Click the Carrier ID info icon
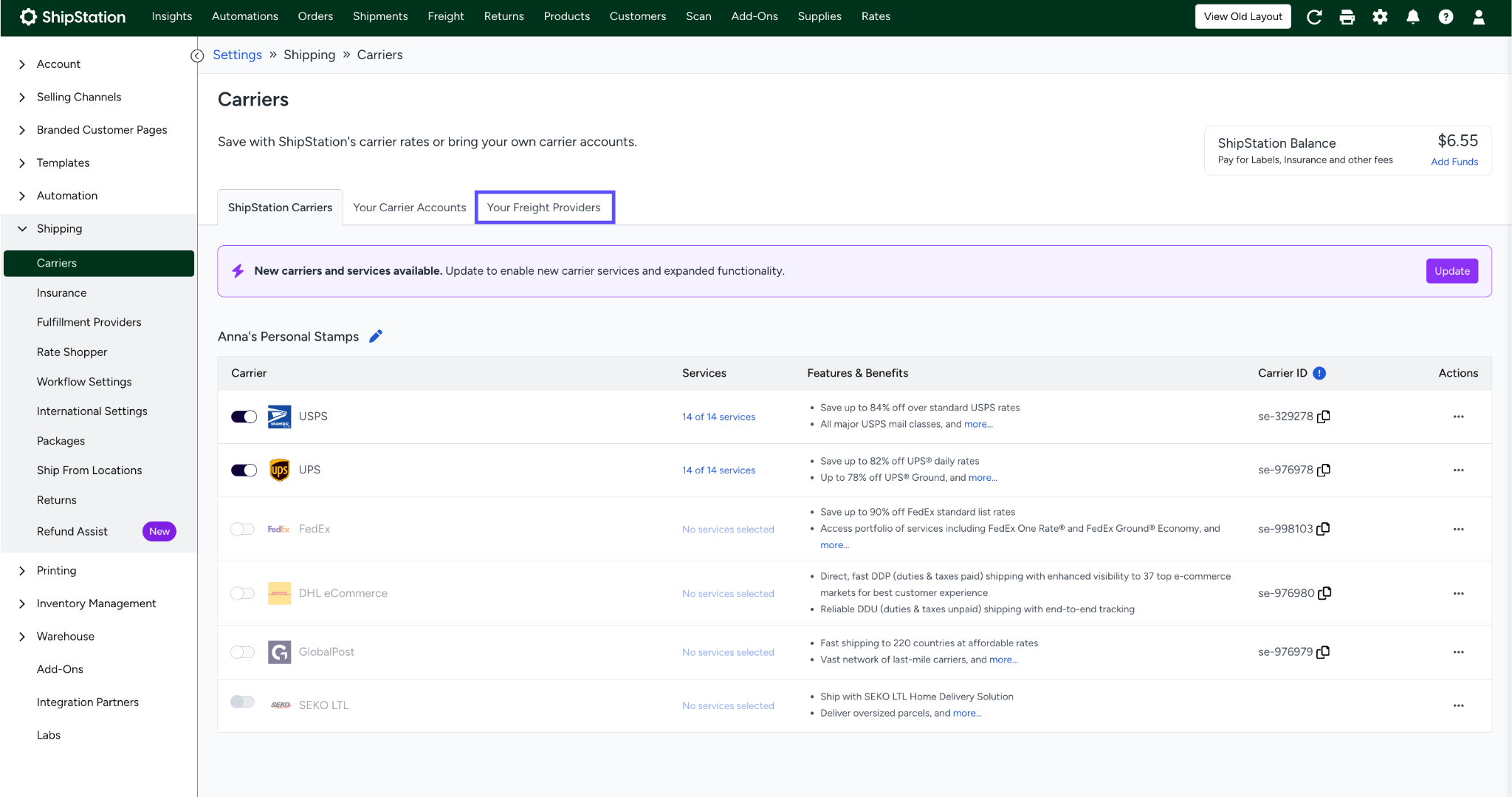The image size is (1512, 797). point(1320,373)
